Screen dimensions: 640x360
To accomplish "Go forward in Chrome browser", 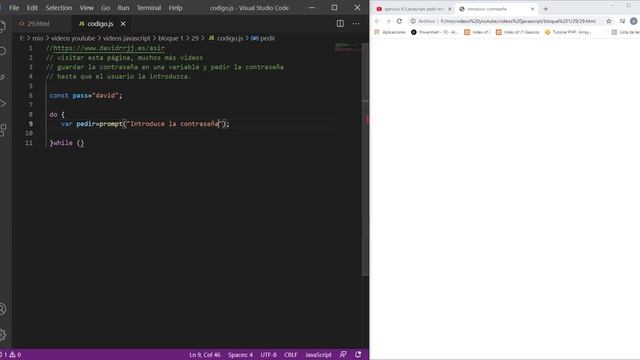I will (x=388, y=21).
